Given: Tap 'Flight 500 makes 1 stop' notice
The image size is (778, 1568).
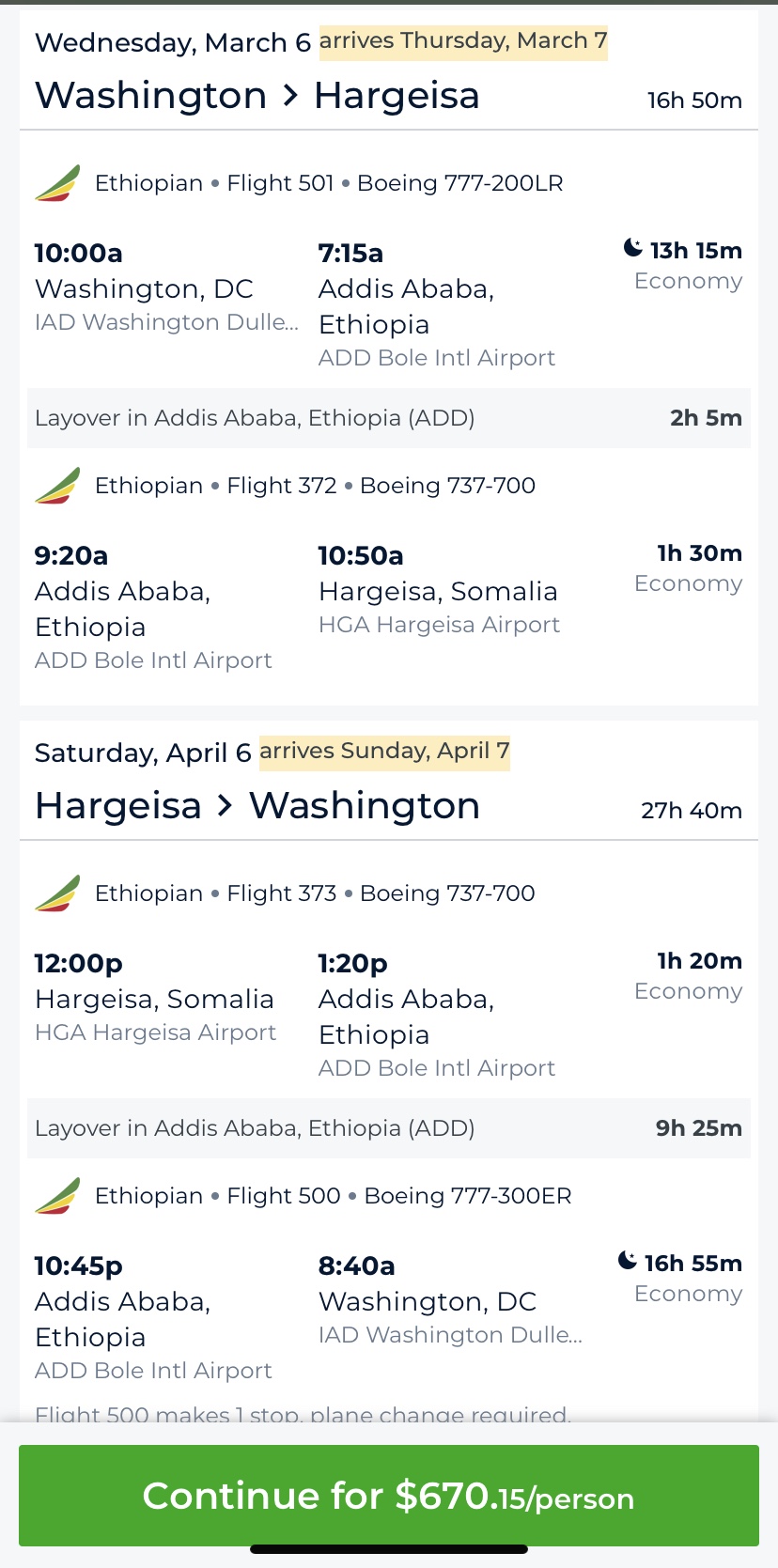Looking at the screenshot, I should pyautogui.click(x=303, y=1413).
